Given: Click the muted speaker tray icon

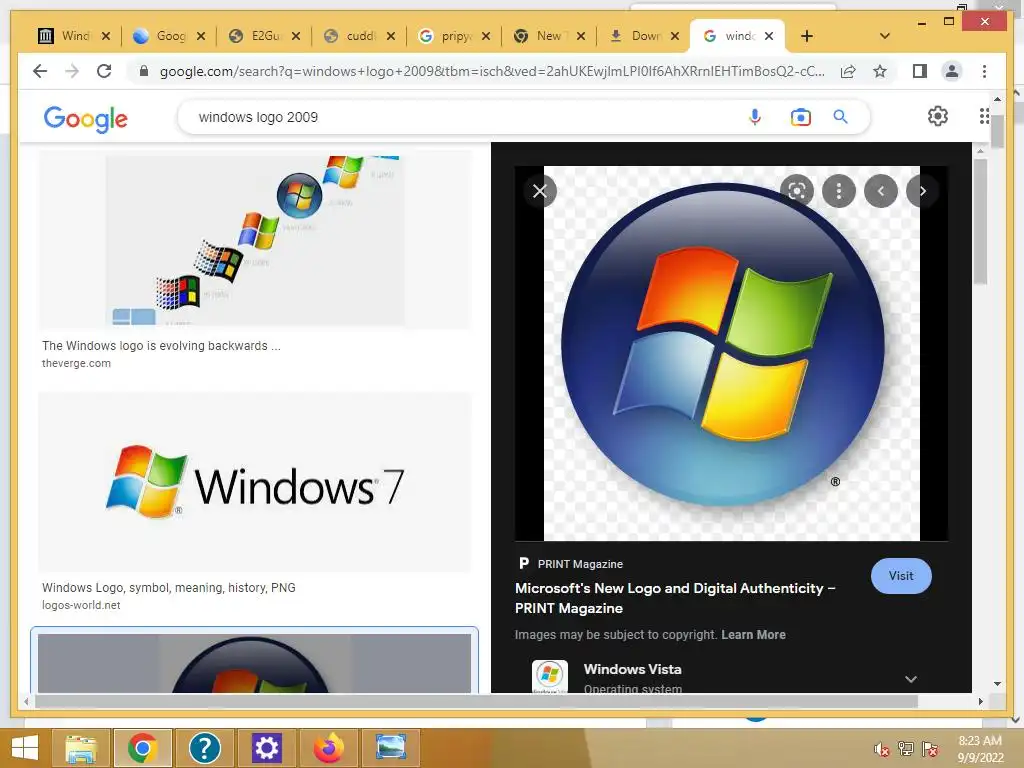Looking at the screenshot, I should tap(882, 749).
